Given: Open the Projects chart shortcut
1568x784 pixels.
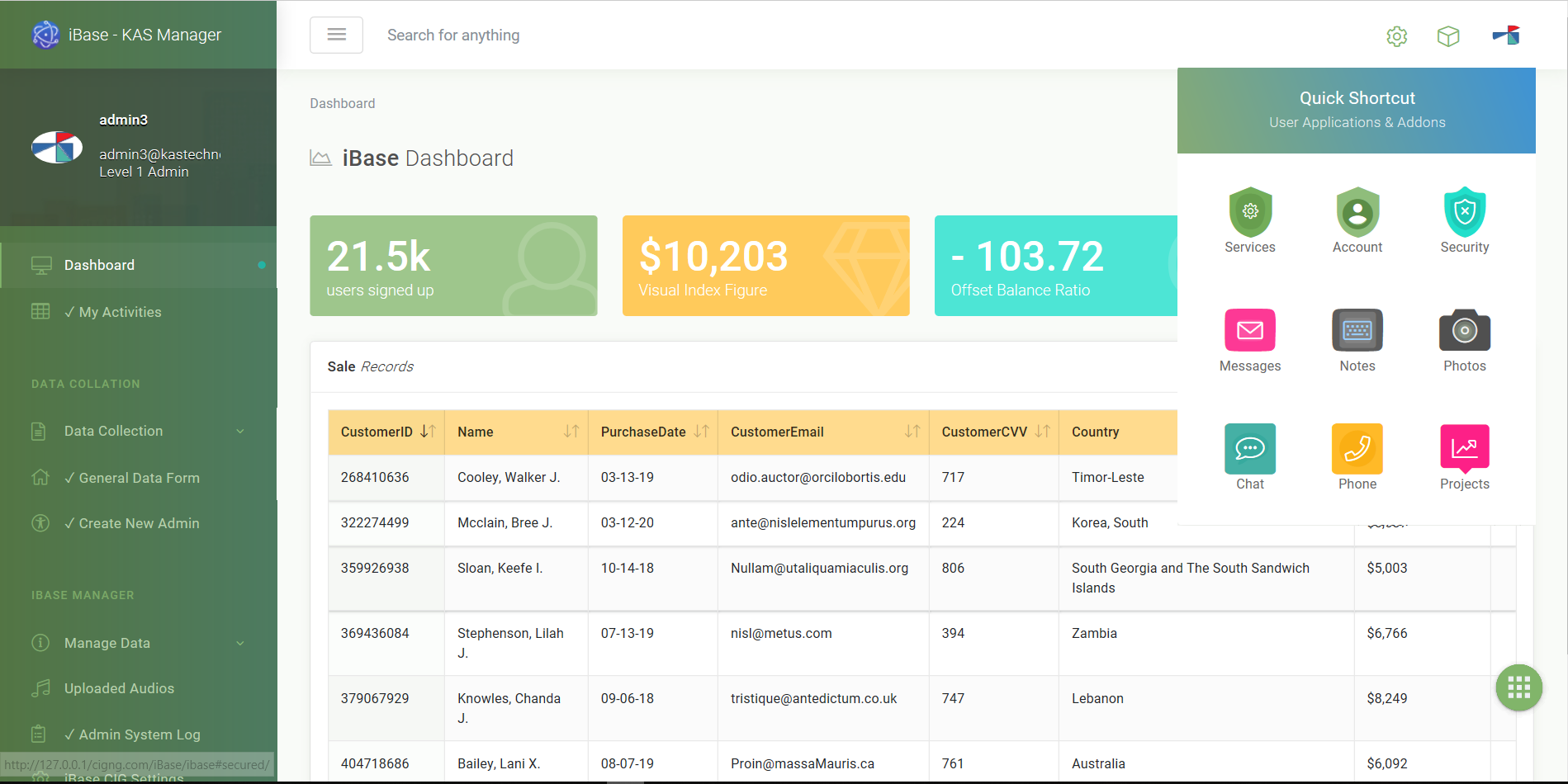Looking at the screenshot, I should pyautogui.click(x=1464, y=449).
